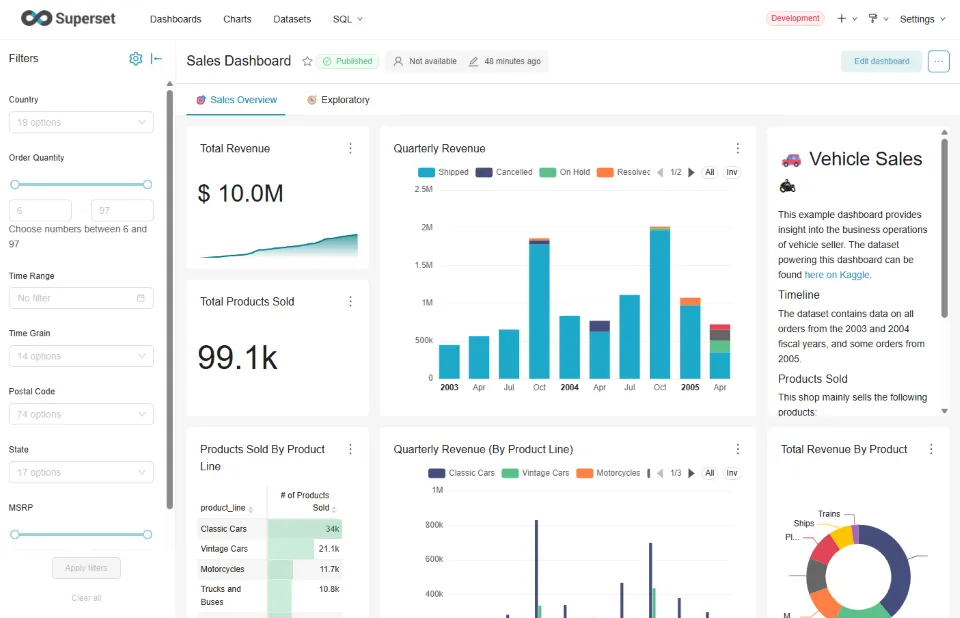Click the Superset logo

[67, 18]
